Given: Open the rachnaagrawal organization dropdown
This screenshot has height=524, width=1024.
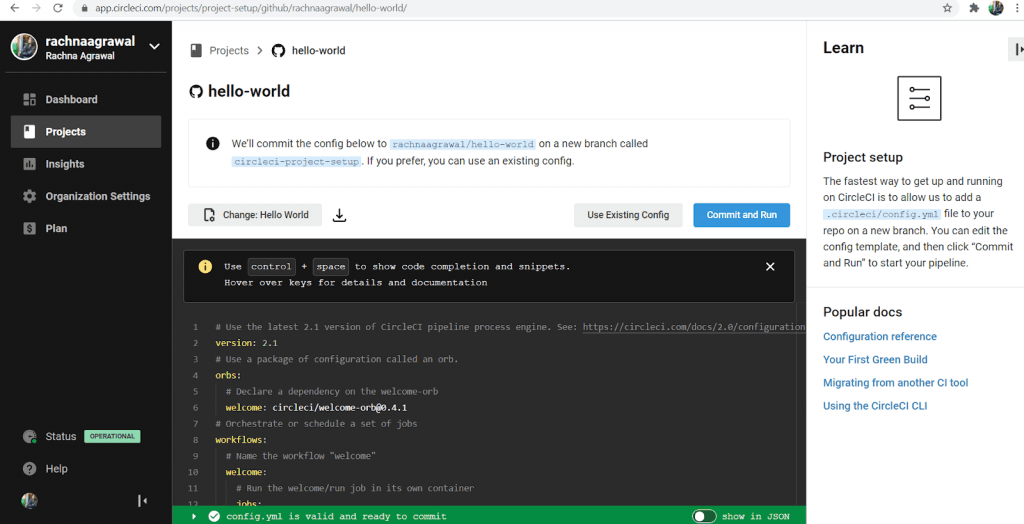Looking at the screenshot, I should (154, 46).
